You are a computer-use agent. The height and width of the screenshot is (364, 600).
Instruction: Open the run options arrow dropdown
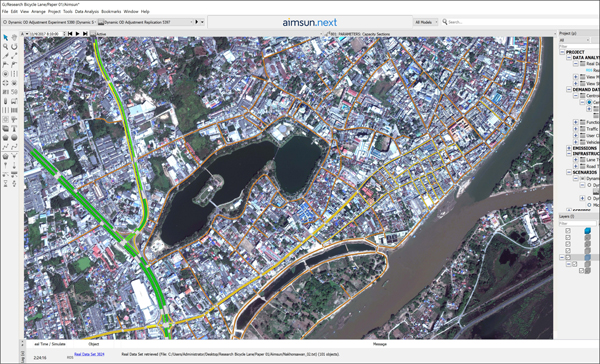(202, 22)
